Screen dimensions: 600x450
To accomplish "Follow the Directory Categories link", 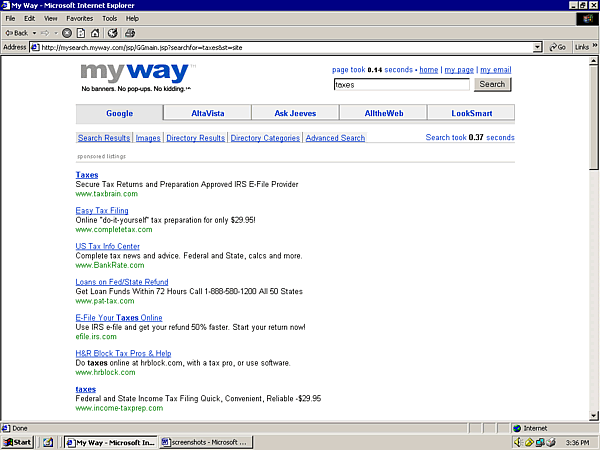I will pyautogui.click(x=265, y=138).
